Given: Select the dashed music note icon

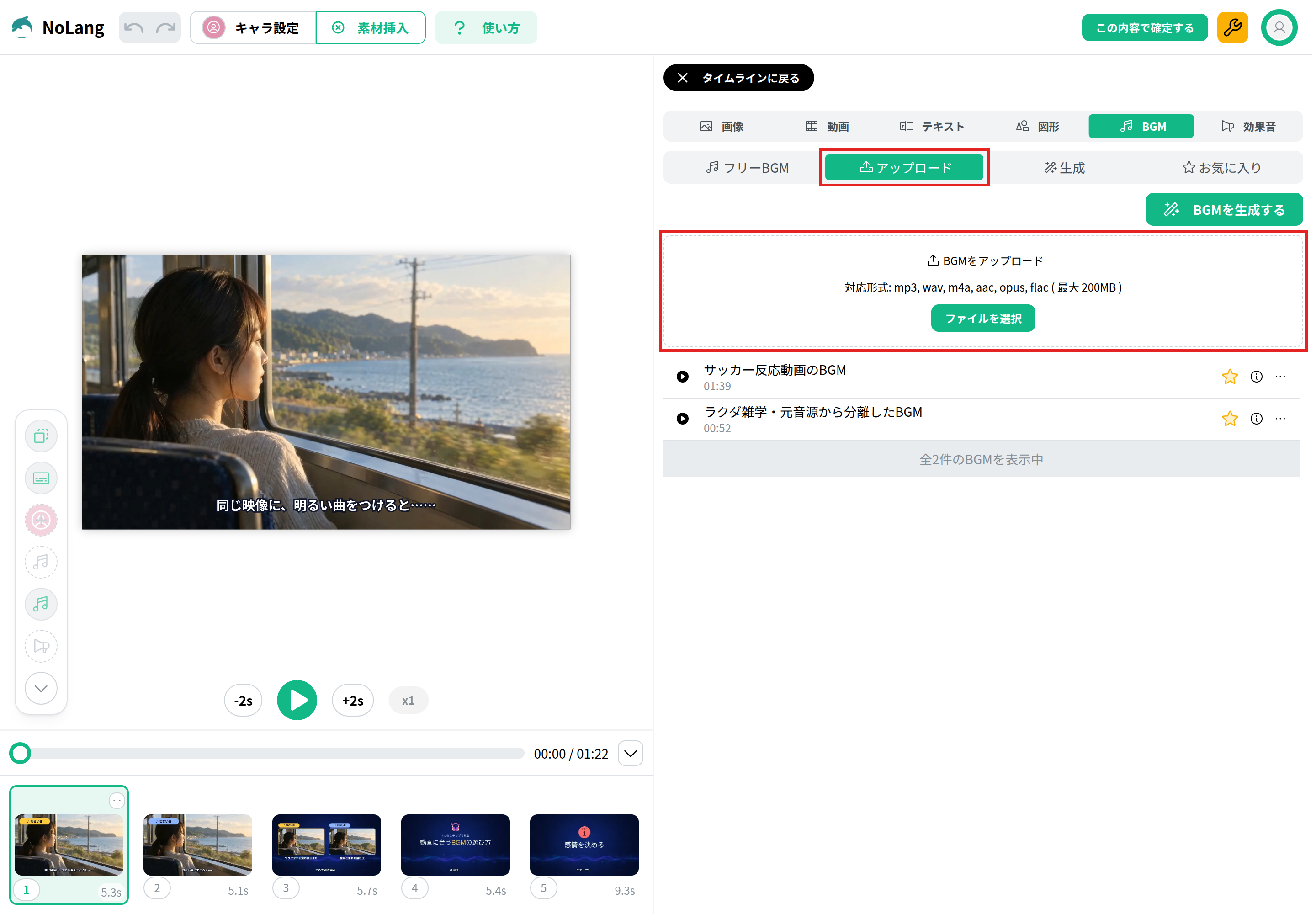Looking at the screenshot, I should (41, 562).
